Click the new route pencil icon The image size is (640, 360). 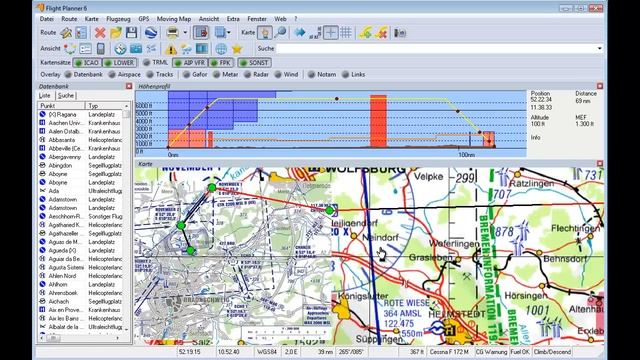coord(66,33)
